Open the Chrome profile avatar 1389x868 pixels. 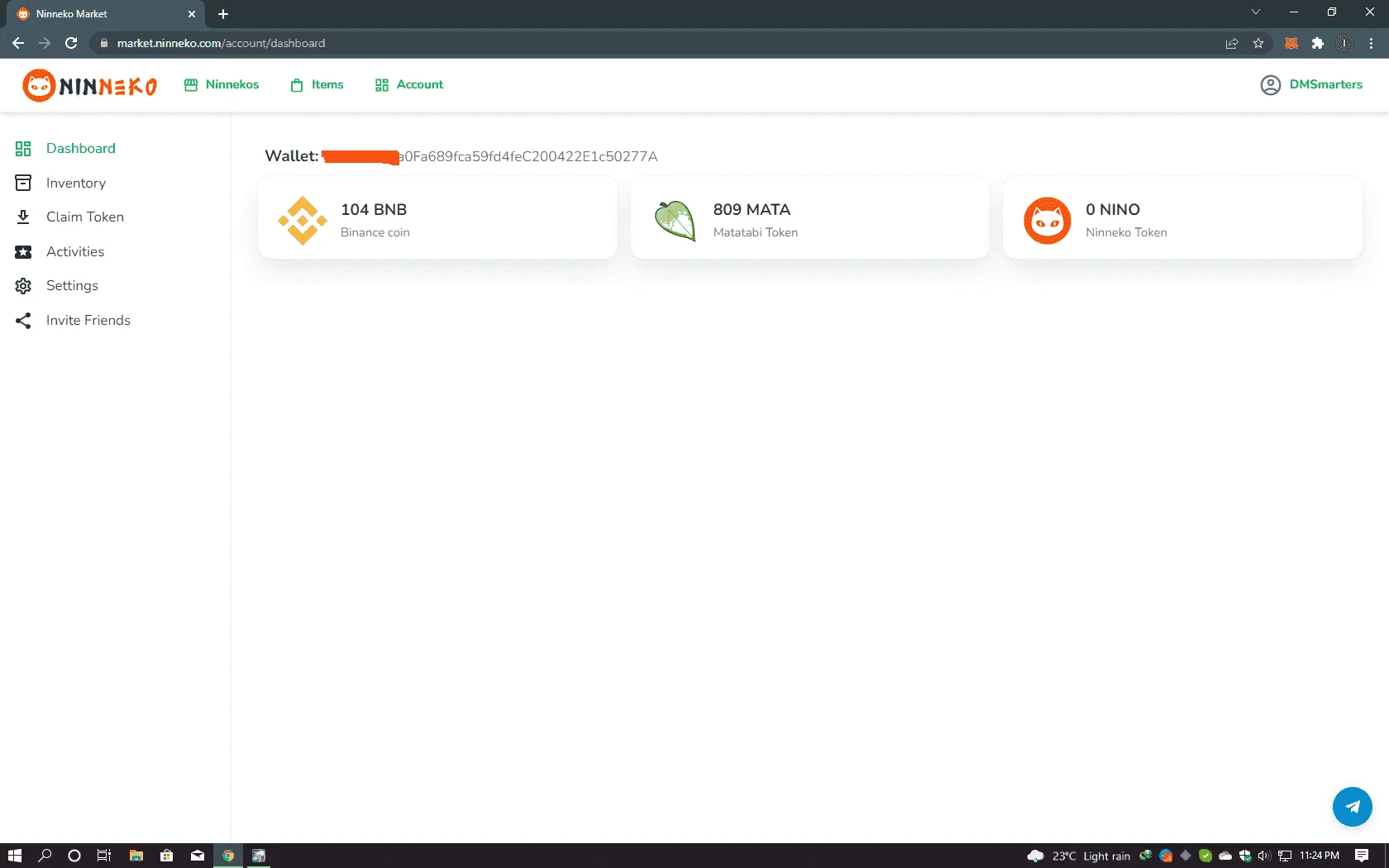[x=1345, y=43]
